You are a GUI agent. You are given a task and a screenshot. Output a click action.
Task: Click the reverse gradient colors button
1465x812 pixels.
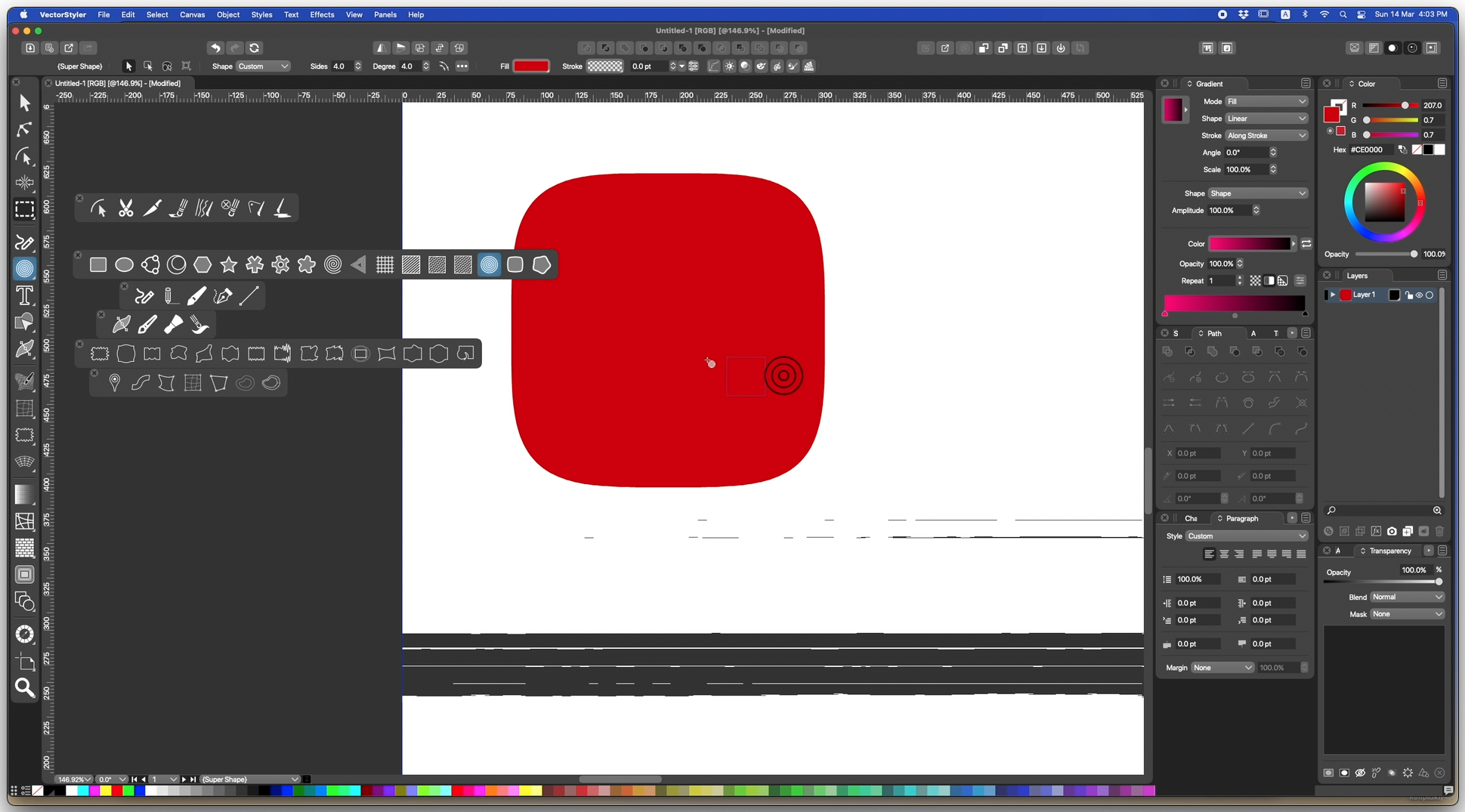pos(1306,244)
